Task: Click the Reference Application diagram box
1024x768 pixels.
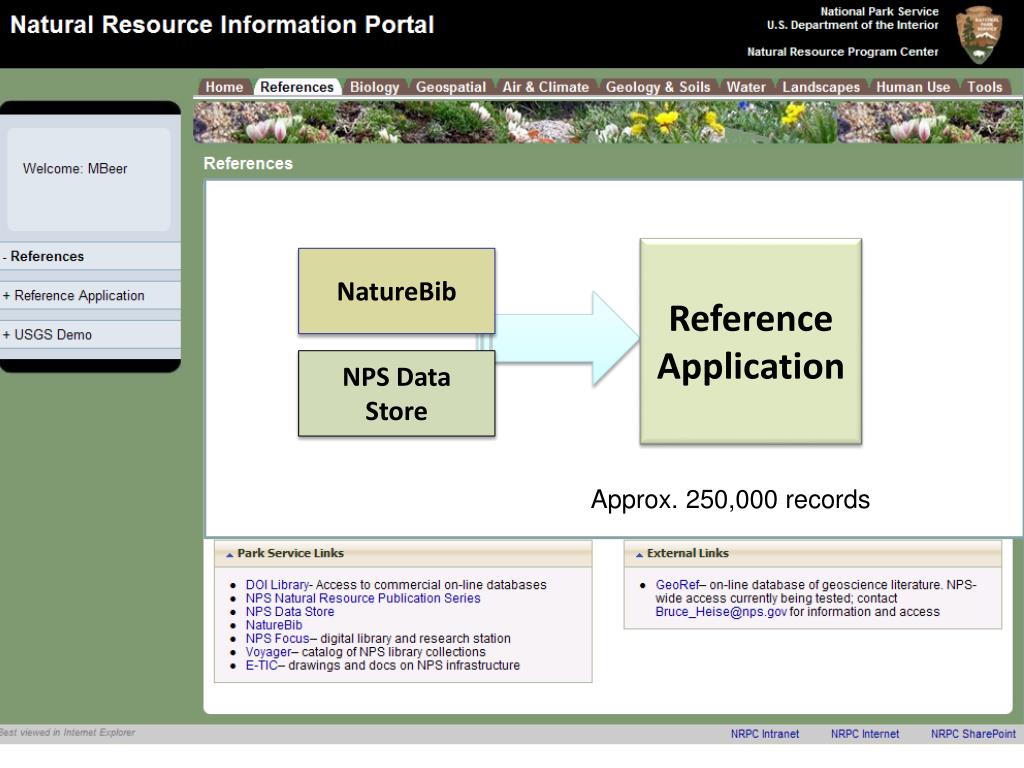Action: tap(751, 342)
